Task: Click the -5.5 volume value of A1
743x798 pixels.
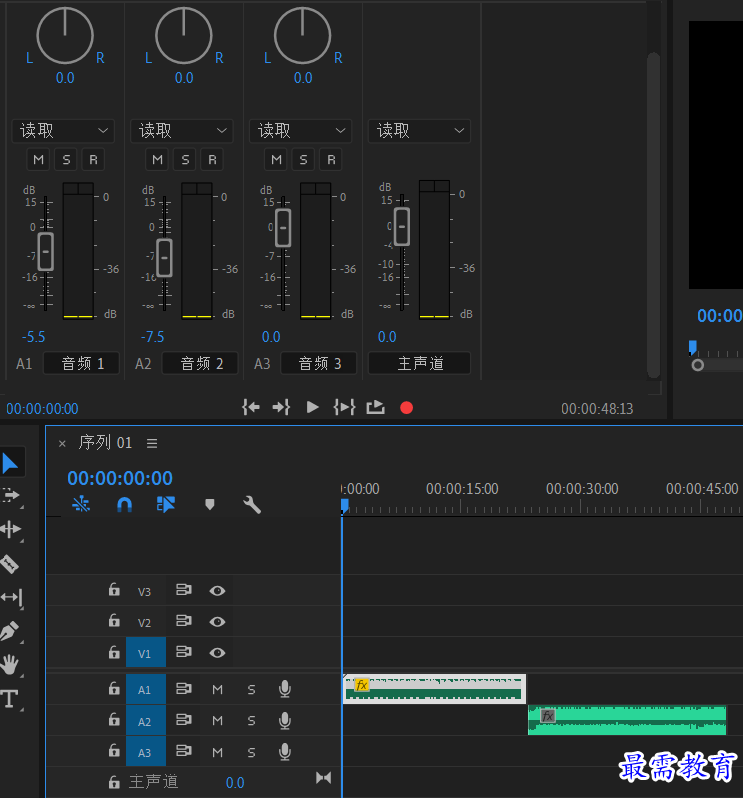Action: tap(34, 337)
